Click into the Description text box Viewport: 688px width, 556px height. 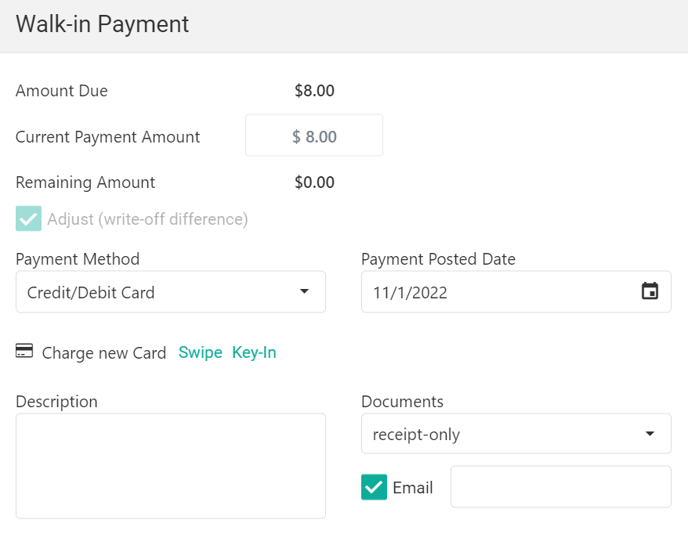(171, 466)
